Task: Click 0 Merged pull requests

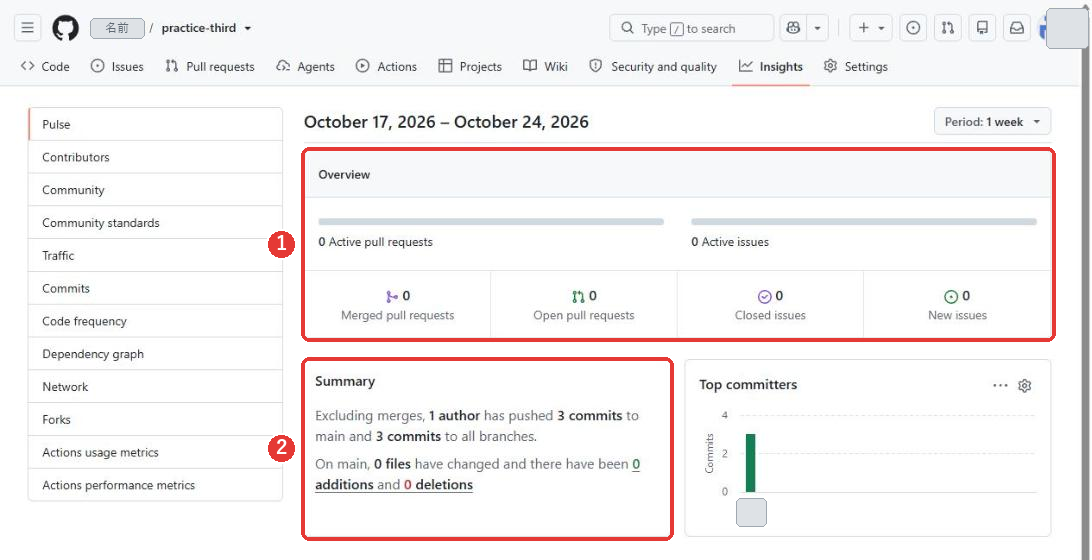Action: 398,305
